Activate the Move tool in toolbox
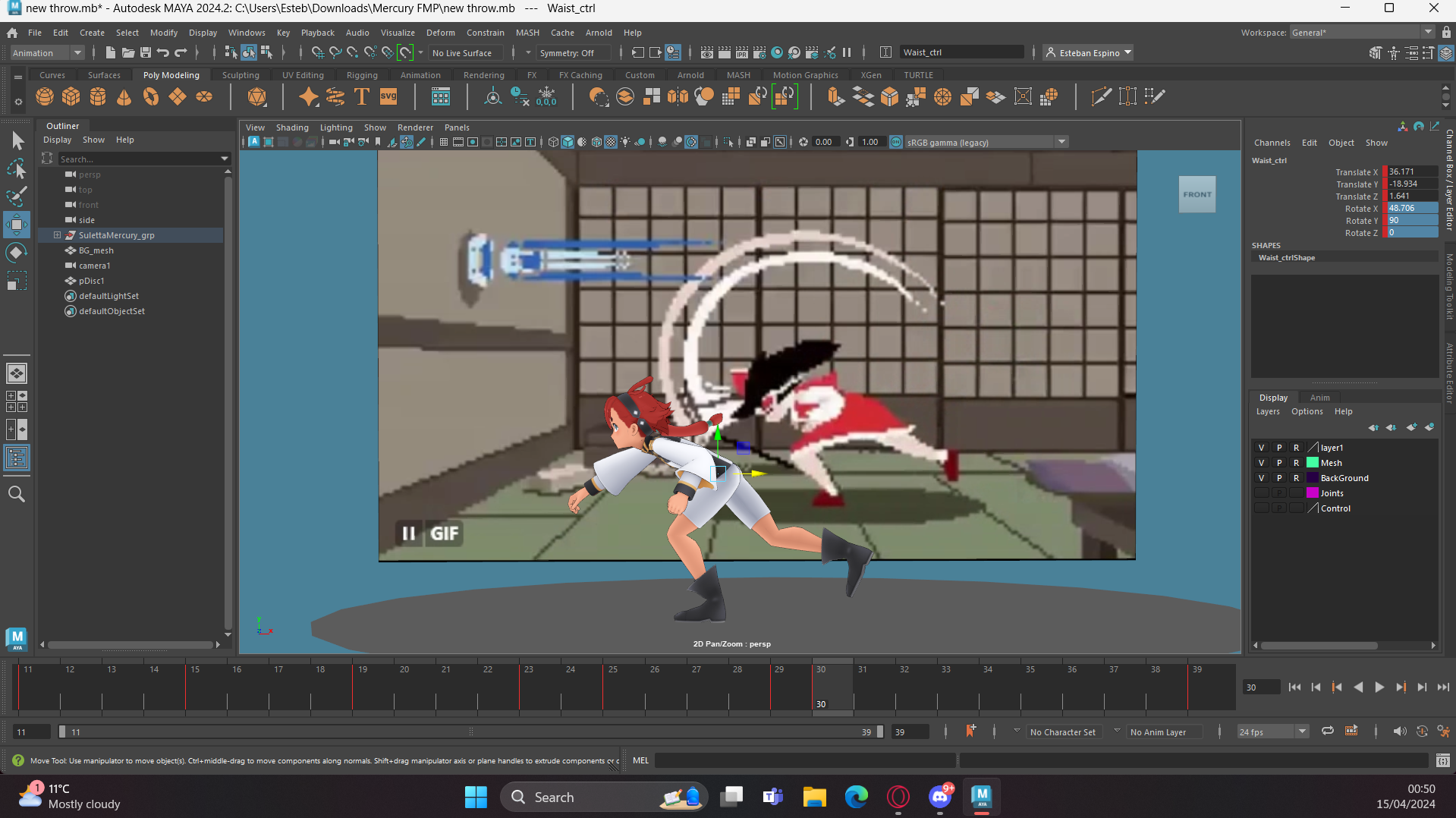This screenshot has height=818, width=1456. click(17, 225)
